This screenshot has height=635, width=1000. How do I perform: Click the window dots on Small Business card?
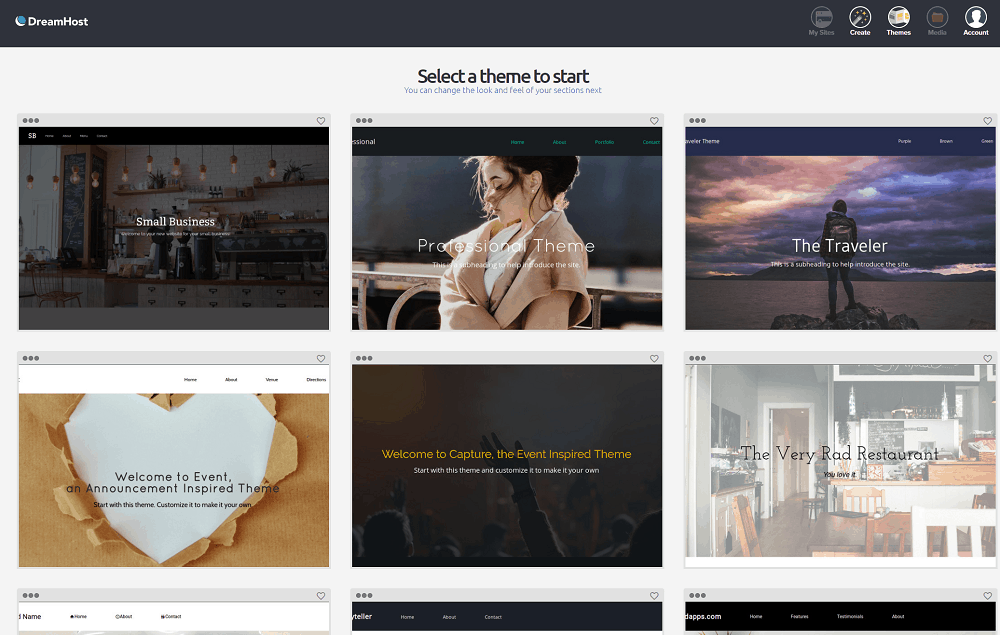tap(31, 120)
